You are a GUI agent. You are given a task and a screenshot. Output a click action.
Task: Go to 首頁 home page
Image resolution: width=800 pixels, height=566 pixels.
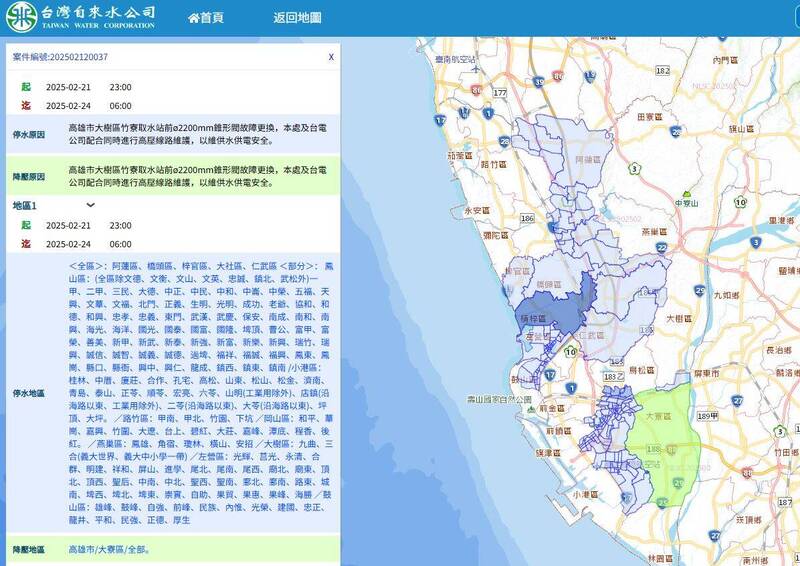tap(205, 18)
